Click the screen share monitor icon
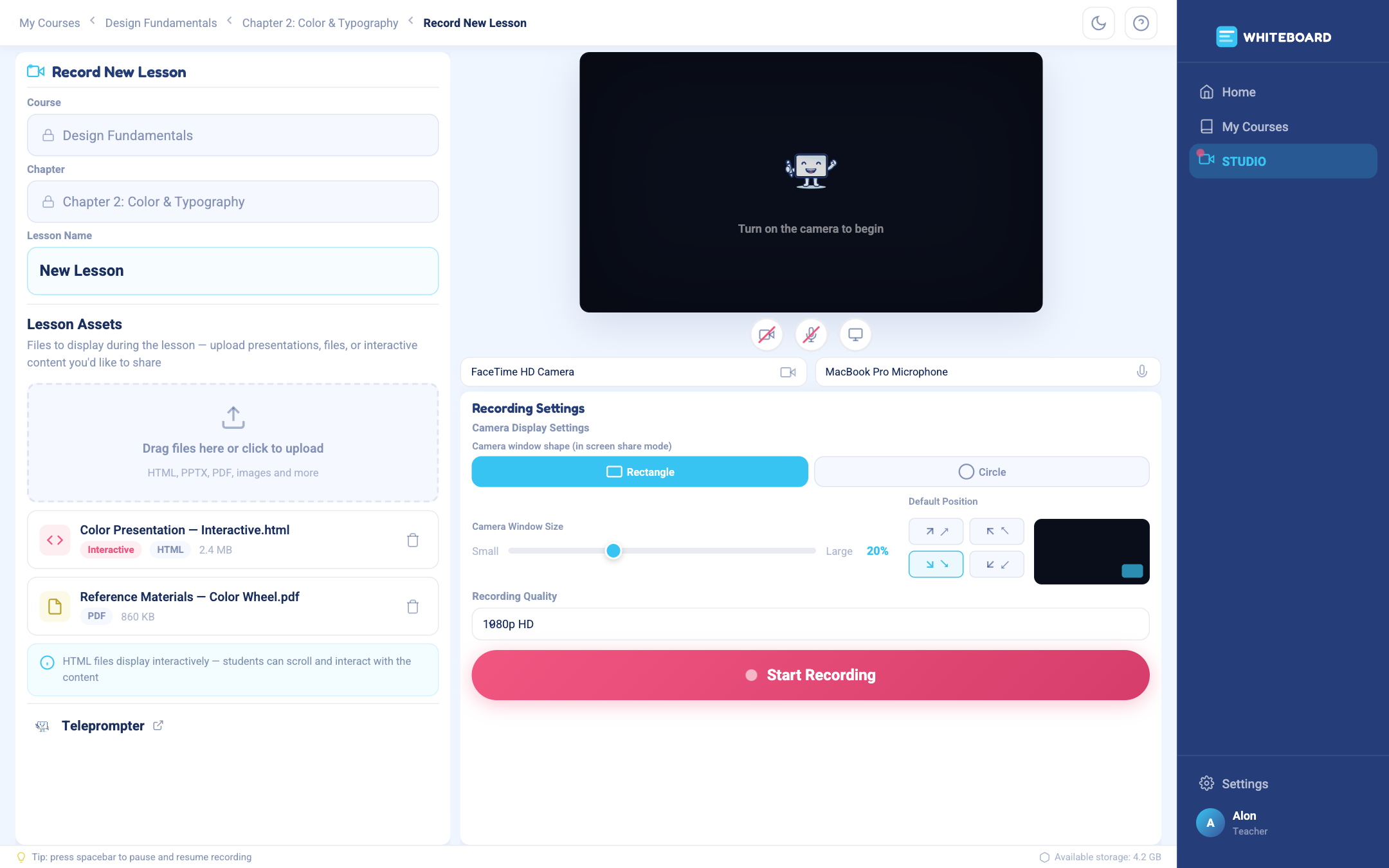Screen dimensions: 1389x868 click(855, 334)
